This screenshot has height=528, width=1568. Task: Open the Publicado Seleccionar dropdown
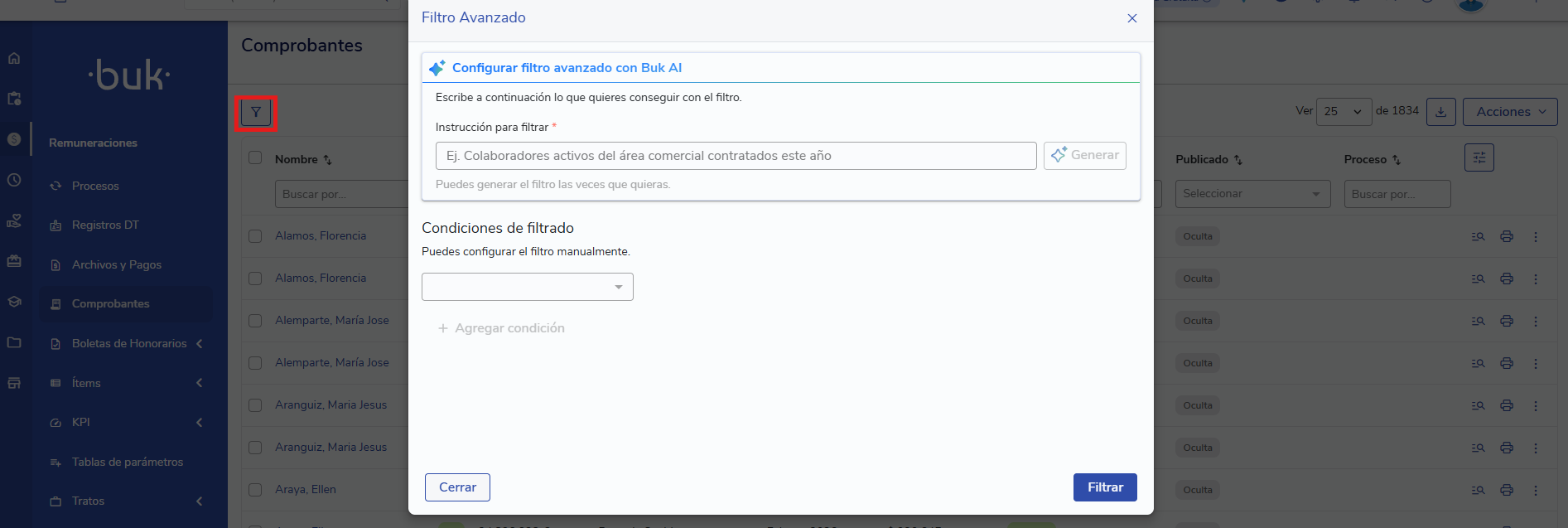point(1252,194)
